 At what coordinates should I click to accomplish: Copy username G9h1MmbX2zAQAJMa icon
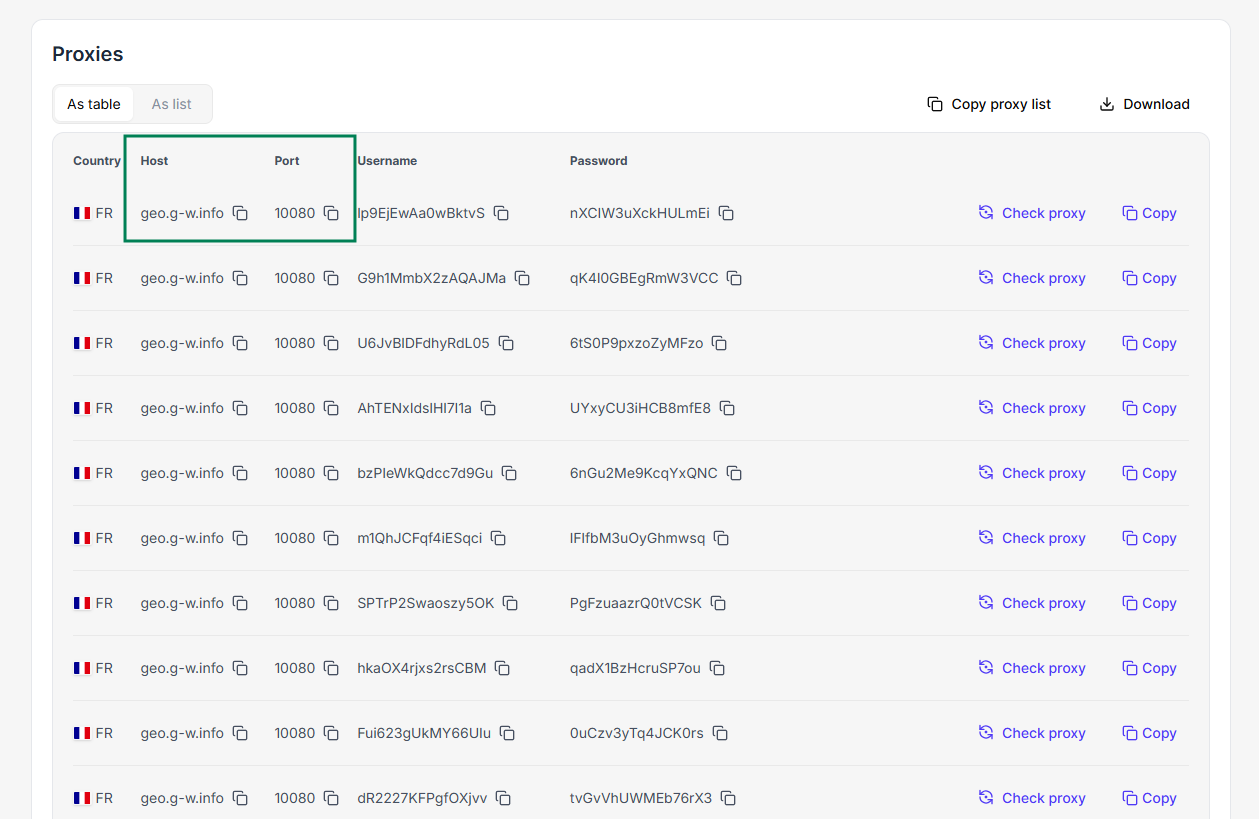point(523,278)
